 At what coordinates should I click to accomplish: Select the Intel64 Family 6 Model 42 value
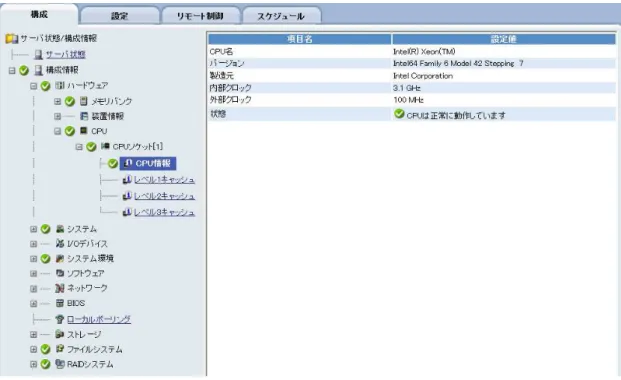(458, 63)
